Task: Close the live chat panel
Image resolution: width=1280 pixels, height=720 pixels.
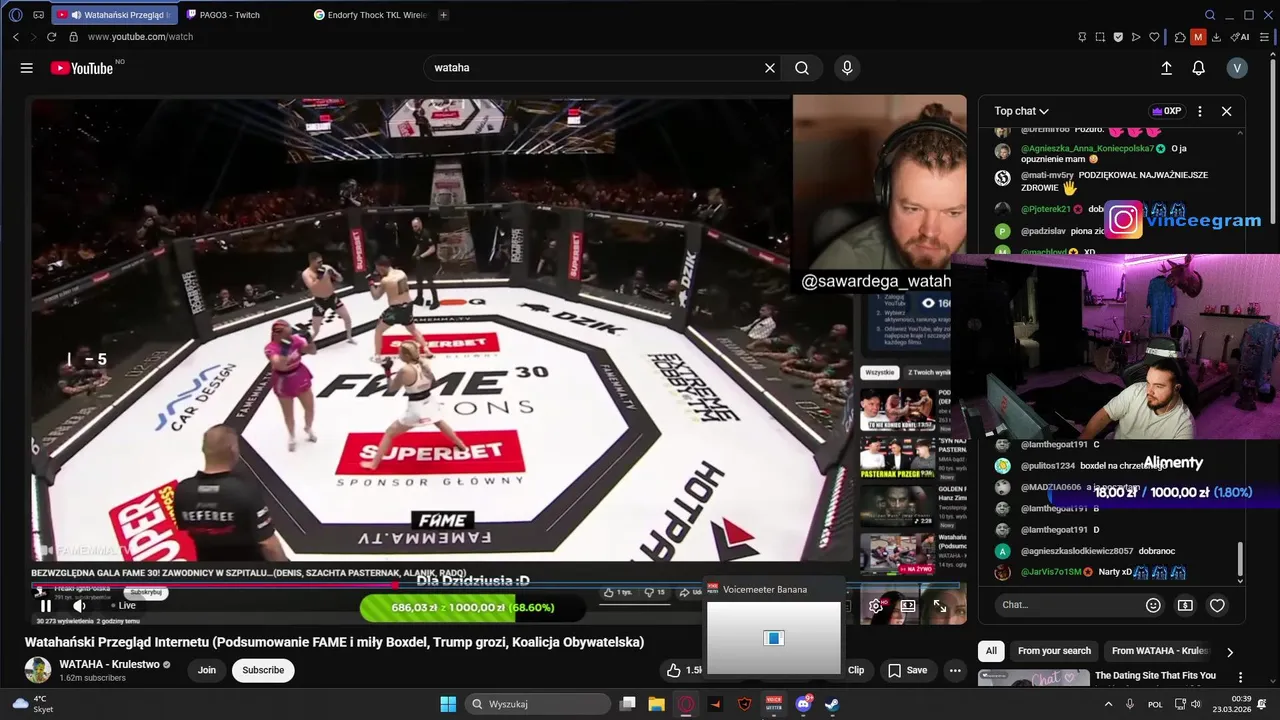Action: 1227,111
